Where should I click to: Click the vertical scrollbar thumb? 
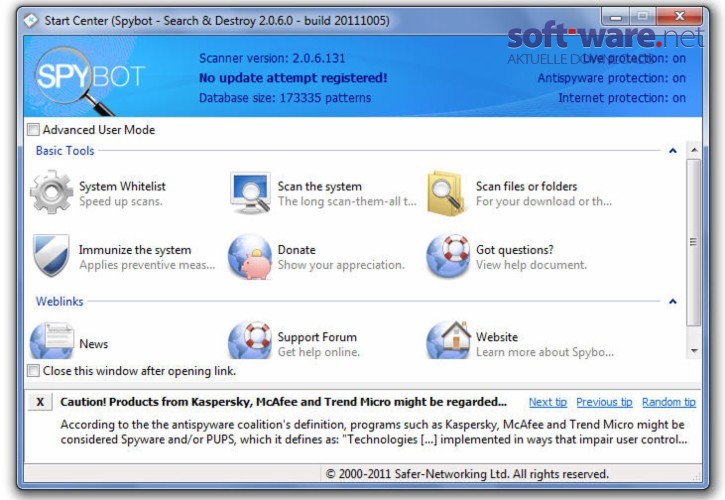pos(694,242)
